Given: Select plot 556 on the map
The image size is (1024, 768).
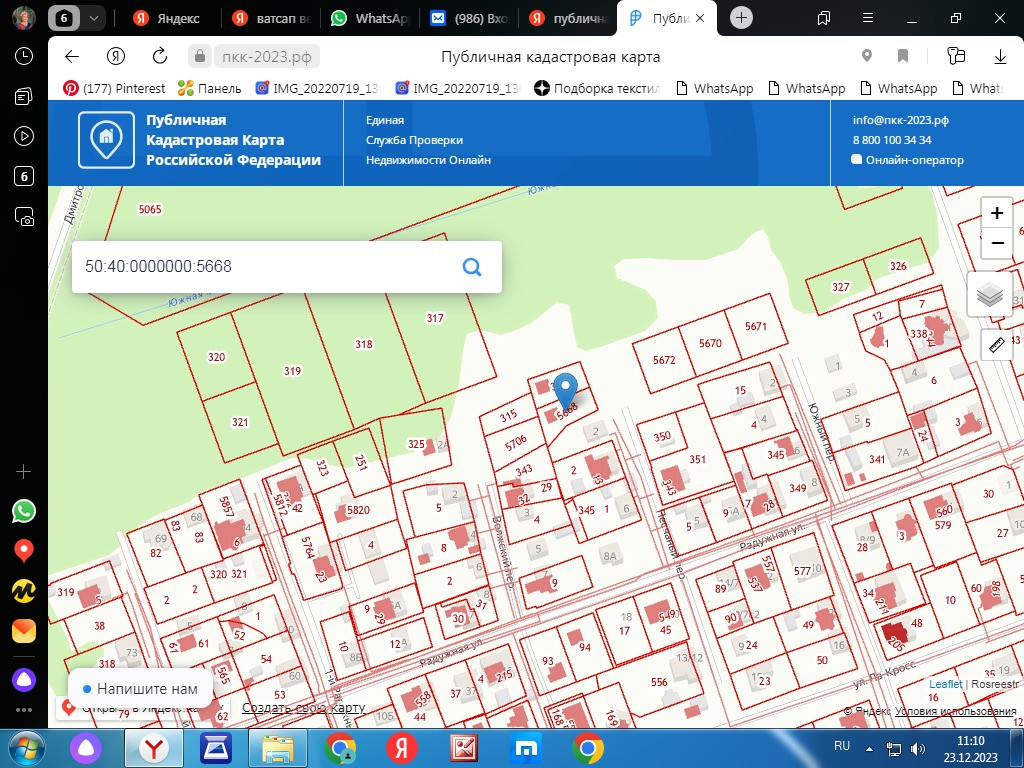Looking at the screenshot, I should click(x=659, y=682).
